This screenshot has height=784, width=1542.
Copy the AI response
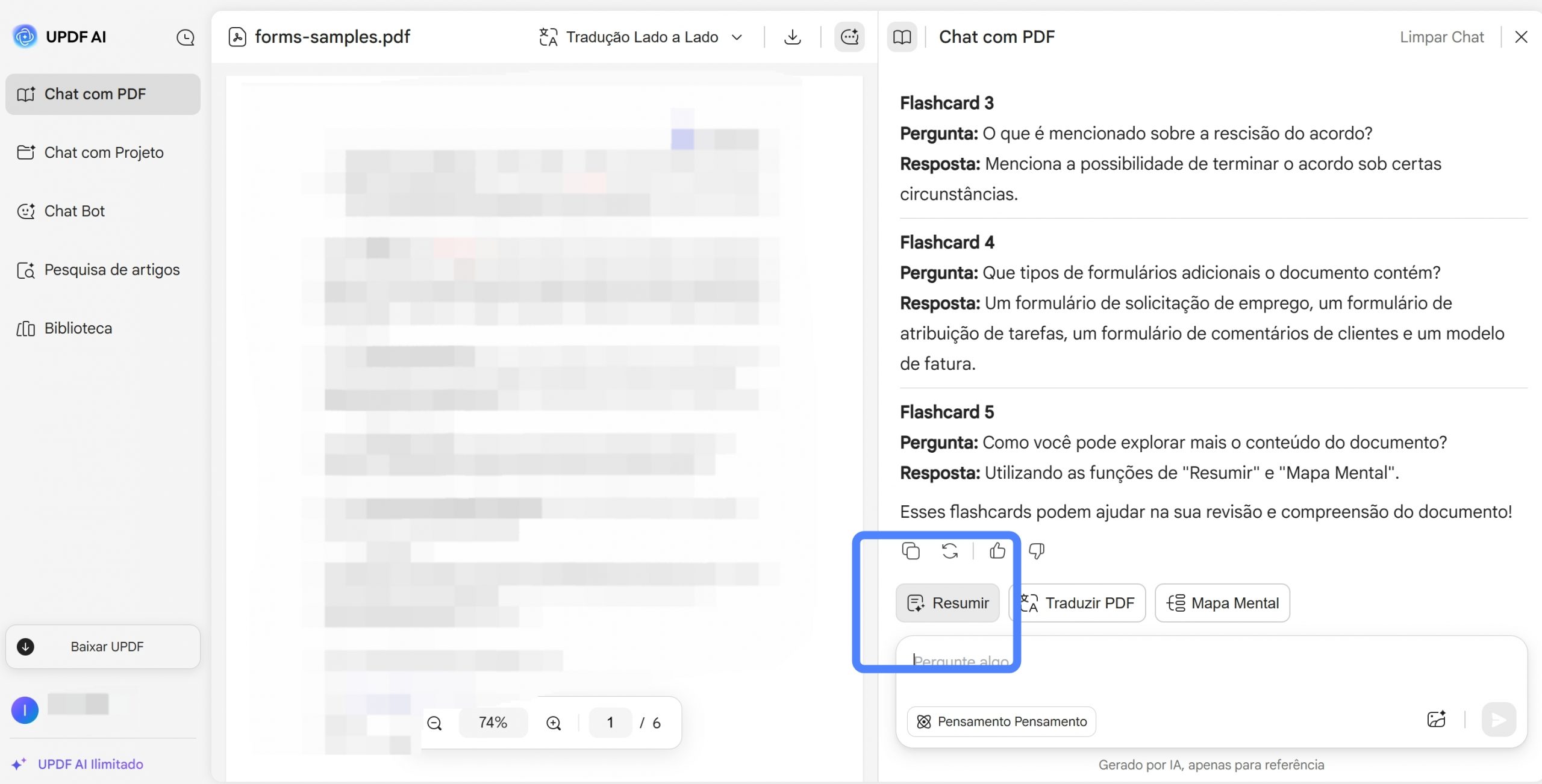pyautogui.click(x=911, y=551)
